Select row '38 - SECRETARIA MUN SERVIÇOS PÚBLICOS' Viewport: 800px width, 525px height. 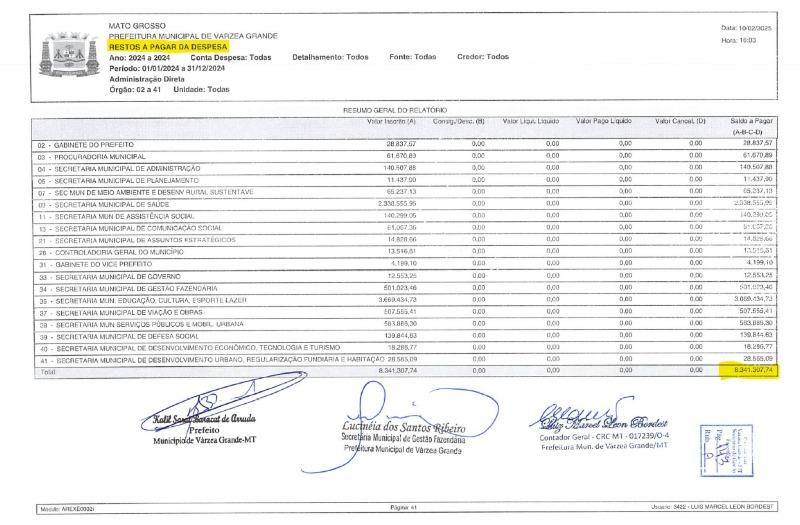click(405, 324)
